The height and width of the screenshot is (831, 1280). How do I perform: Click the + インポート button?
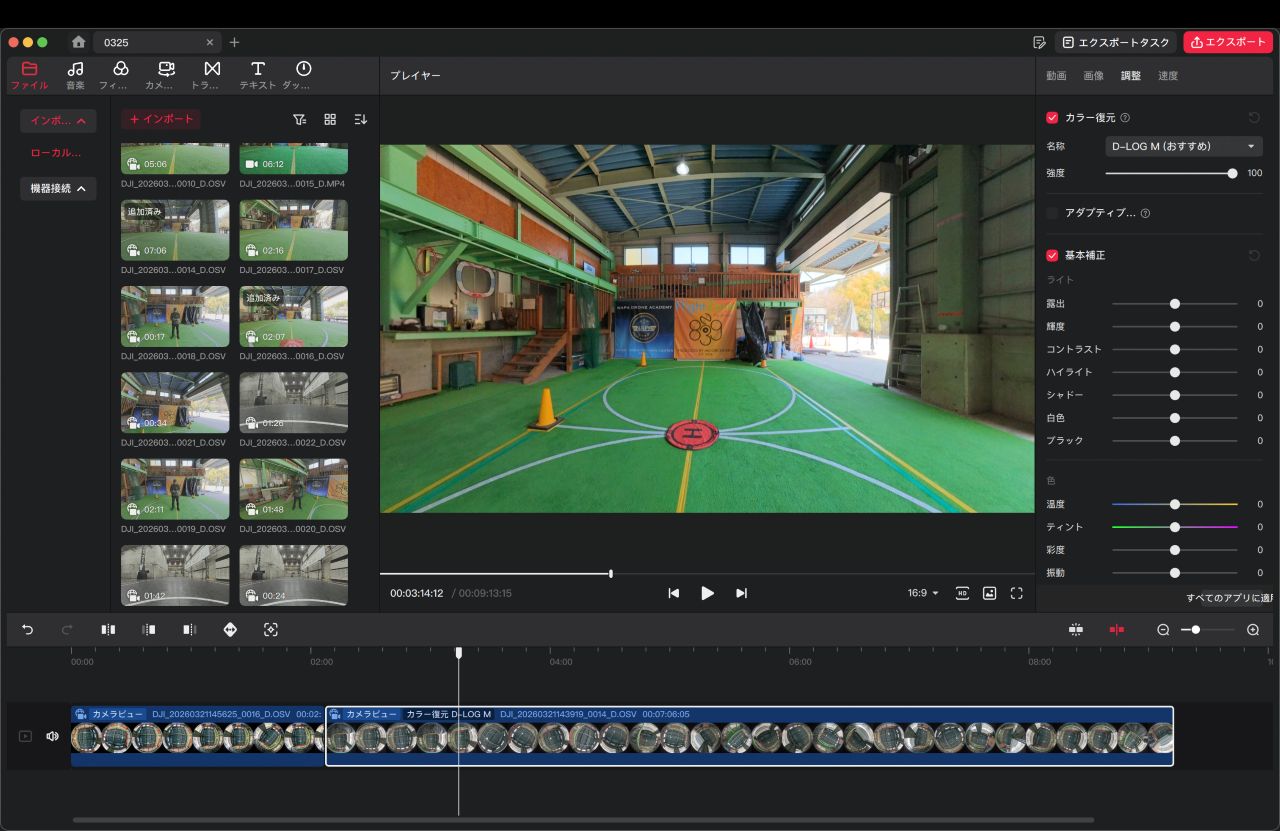click(x=161, y=119)
